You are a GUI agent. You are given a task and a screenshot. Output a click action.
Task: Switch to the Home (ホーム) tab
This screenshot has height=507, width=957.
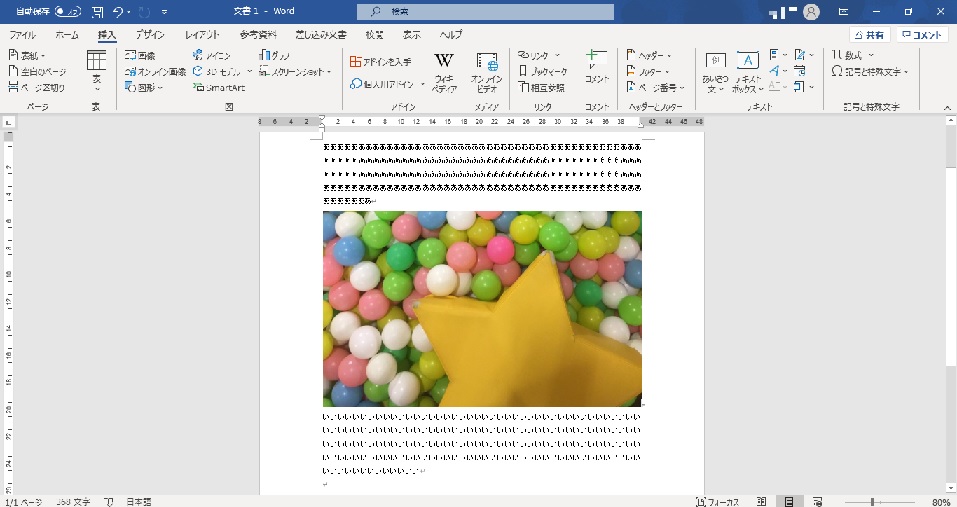coord(67,34)
